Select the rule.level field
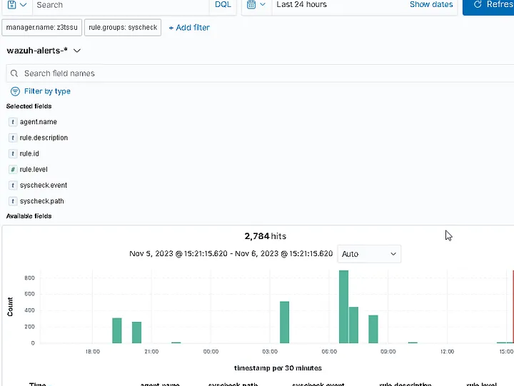The image size is (514, 386). [33, 169]
